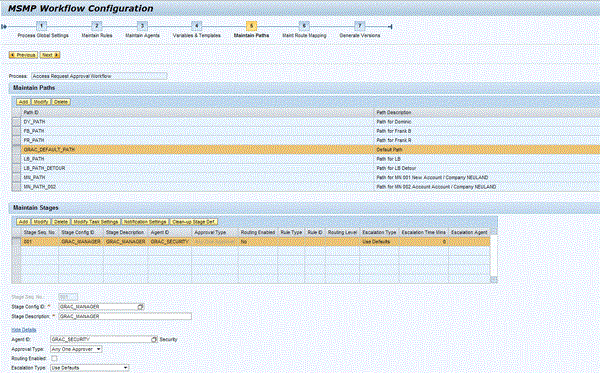Click the Path Description column header

point(486,112)
